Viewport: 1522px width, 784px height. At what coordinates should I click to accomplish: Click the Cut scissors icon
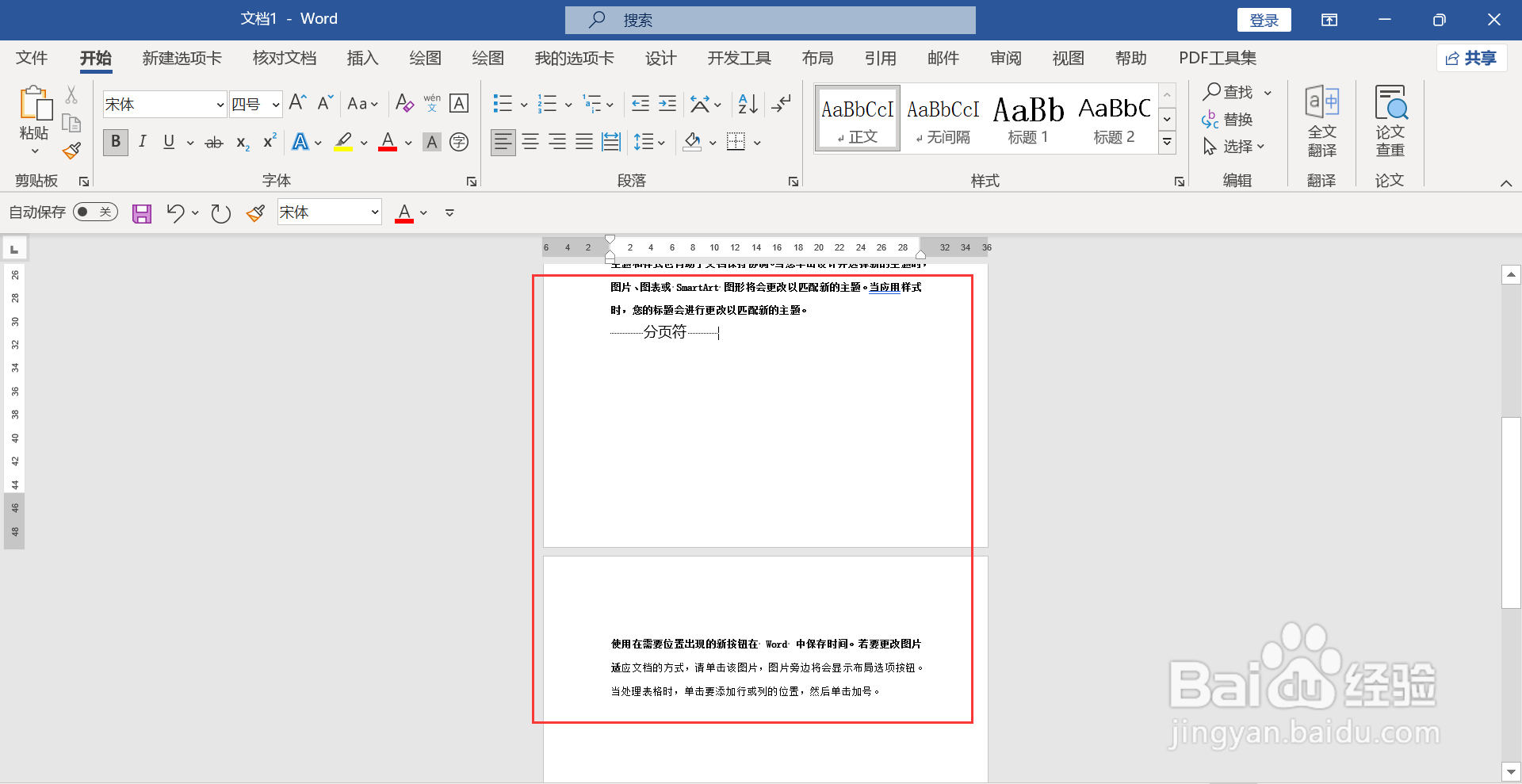pos(71,95)
